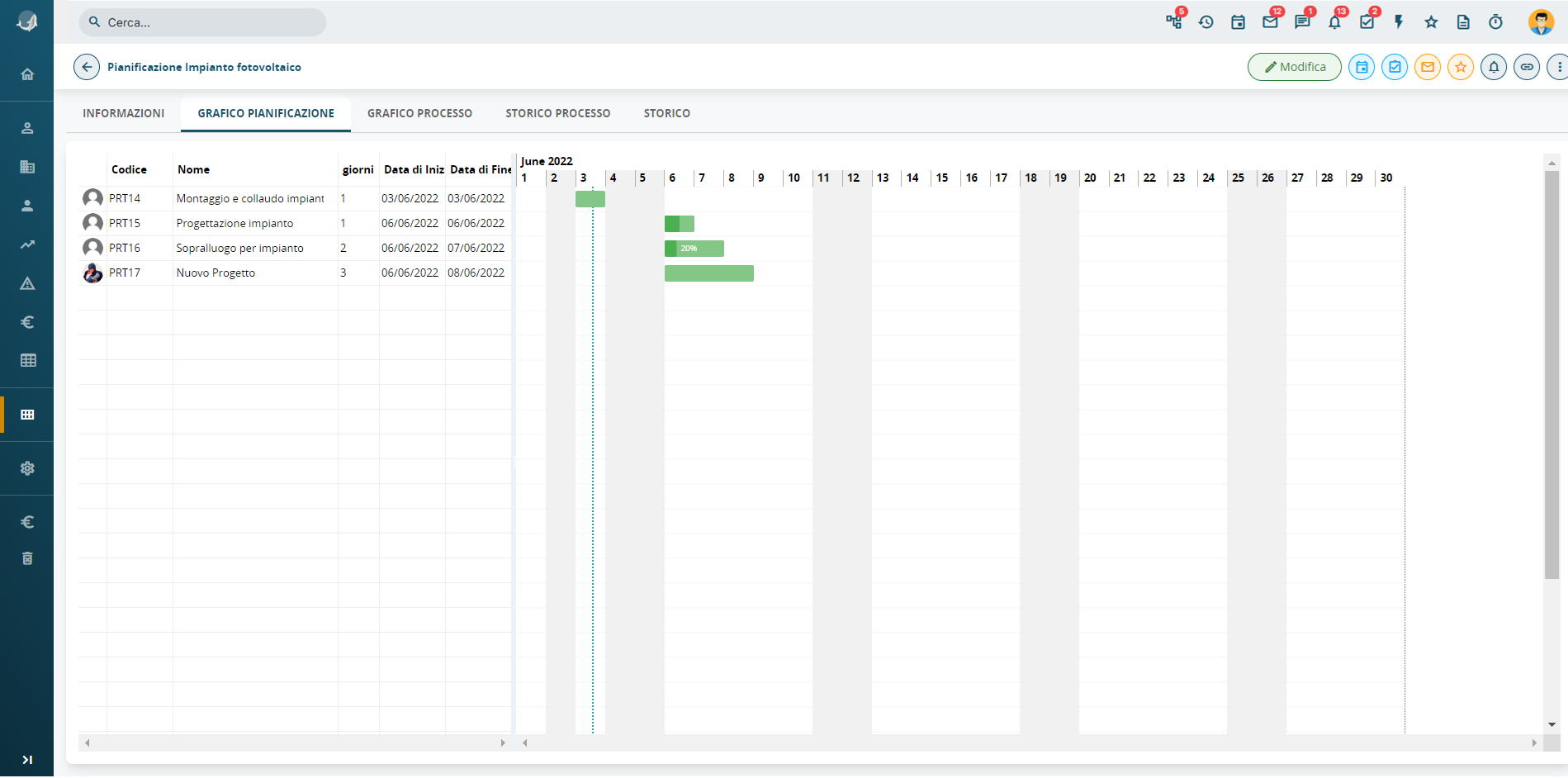Click the PRT14 Gantt bar on June 3
The height and width of the screenshot is (778, 1568).
pos(590,199)
